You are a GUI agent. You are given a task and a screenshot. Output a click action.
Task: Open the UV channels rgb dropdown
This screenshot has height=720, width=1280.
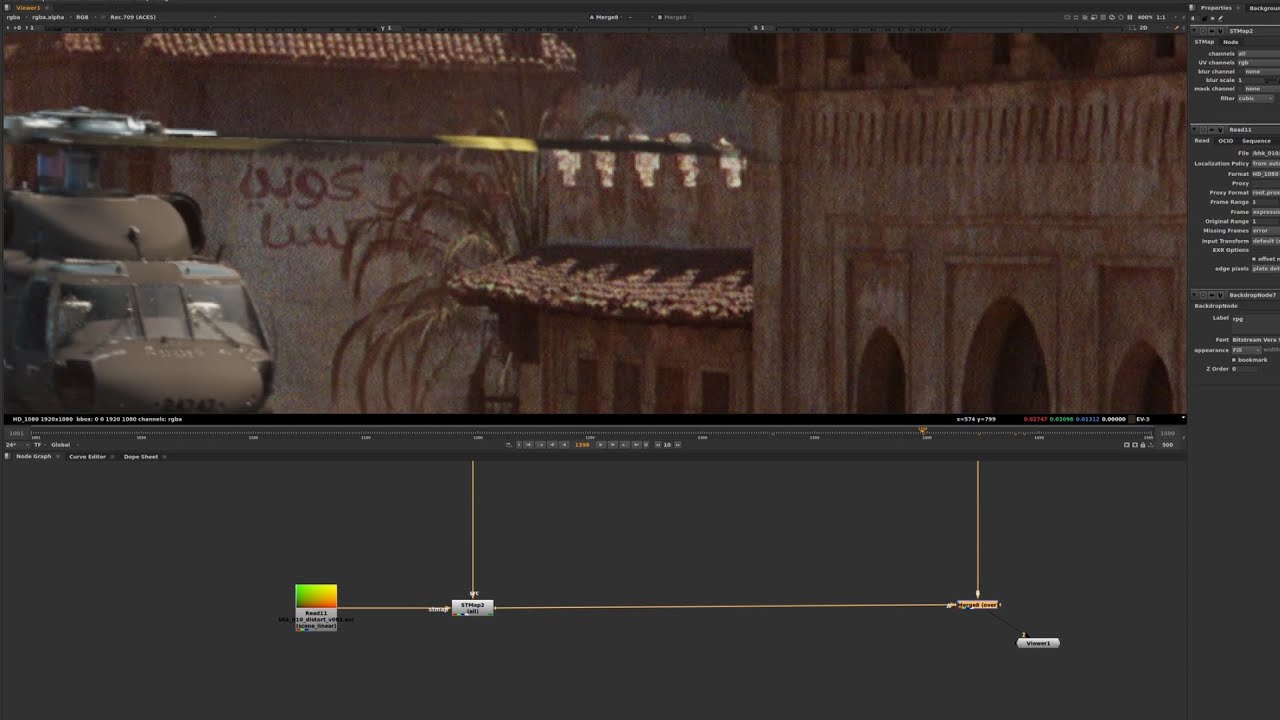point(1258,62)
